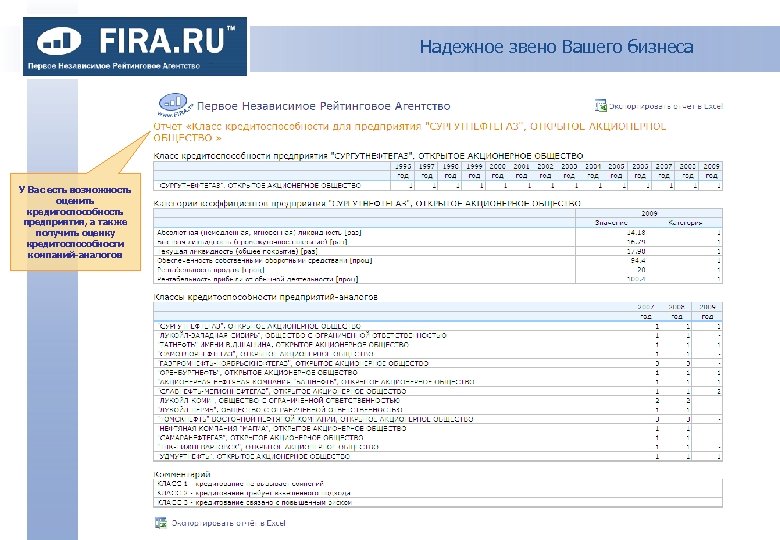Select the 'ЛУКОЙЛ-КОМИ' analog row

[438, 400]
